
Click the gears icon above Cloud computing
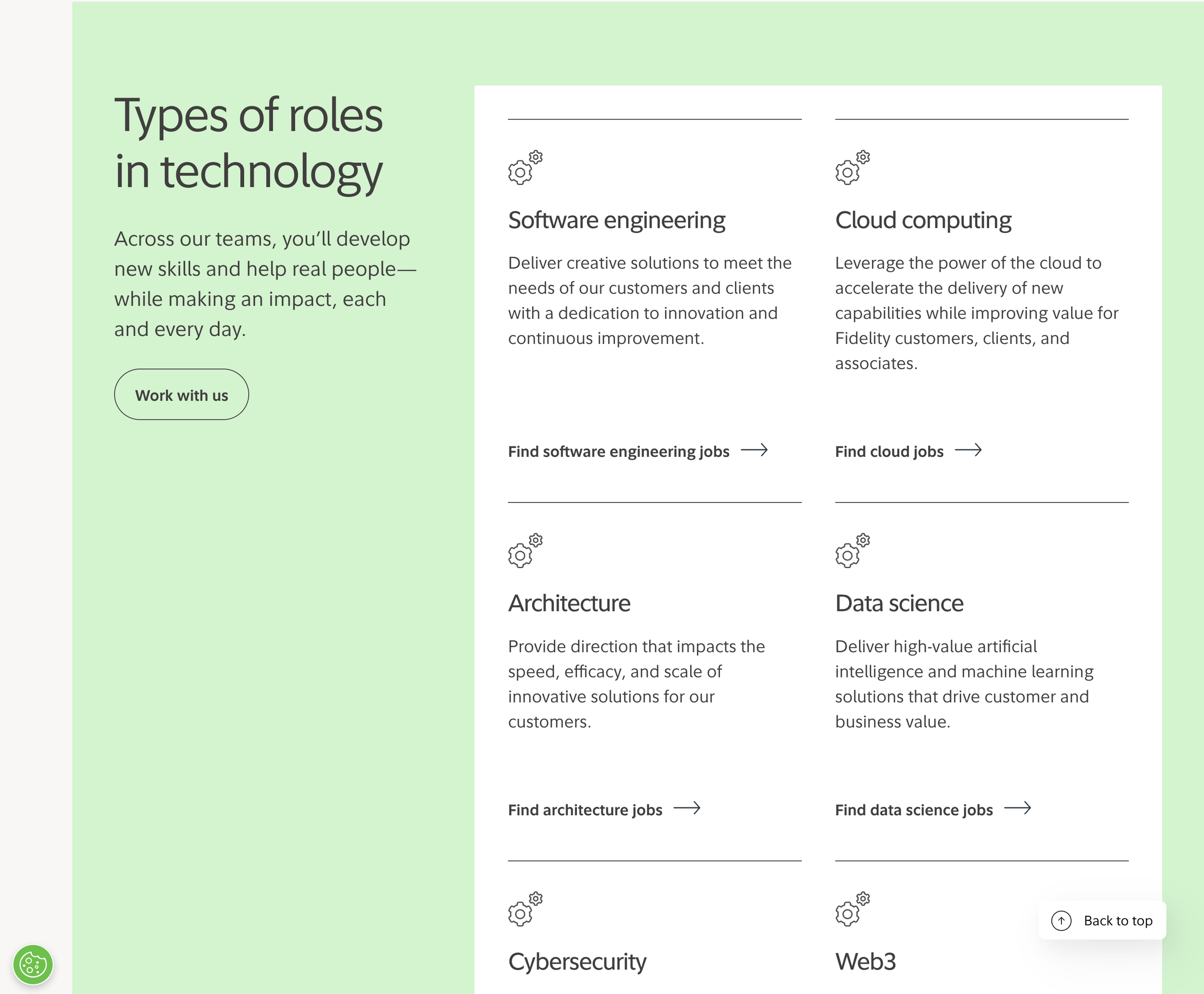tap(852, 167)
